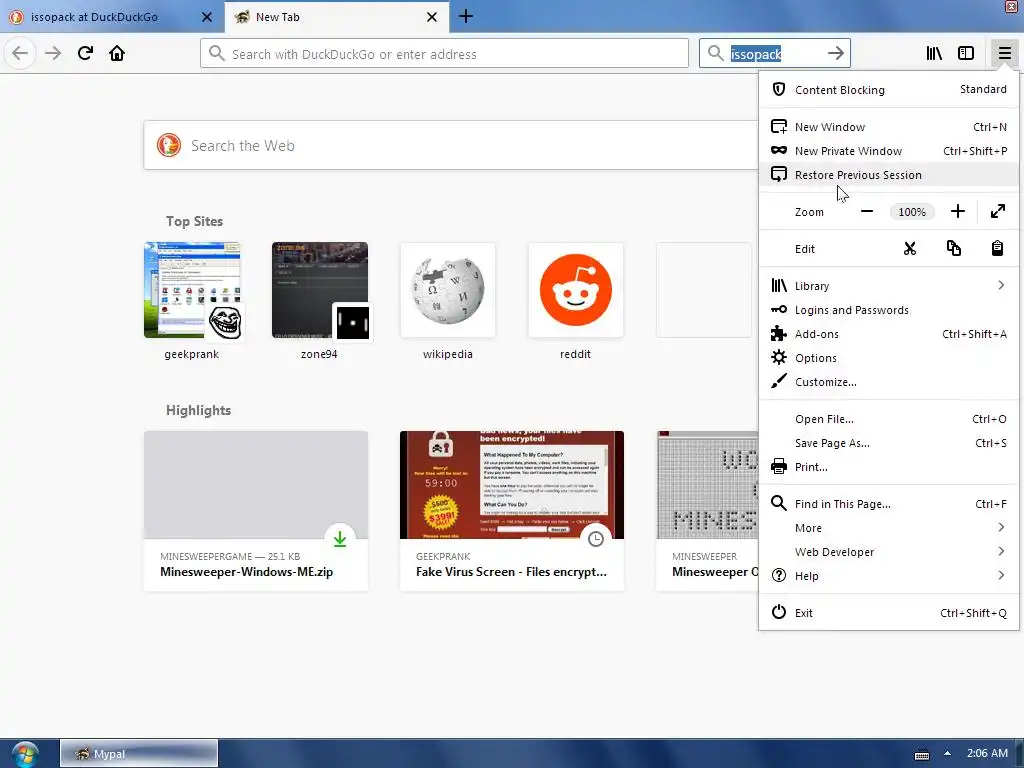The height and width of the screenshot is (768, 1024).
Task: Open a New Private Window
Action: pyautogui.click(x=888, y=151)
